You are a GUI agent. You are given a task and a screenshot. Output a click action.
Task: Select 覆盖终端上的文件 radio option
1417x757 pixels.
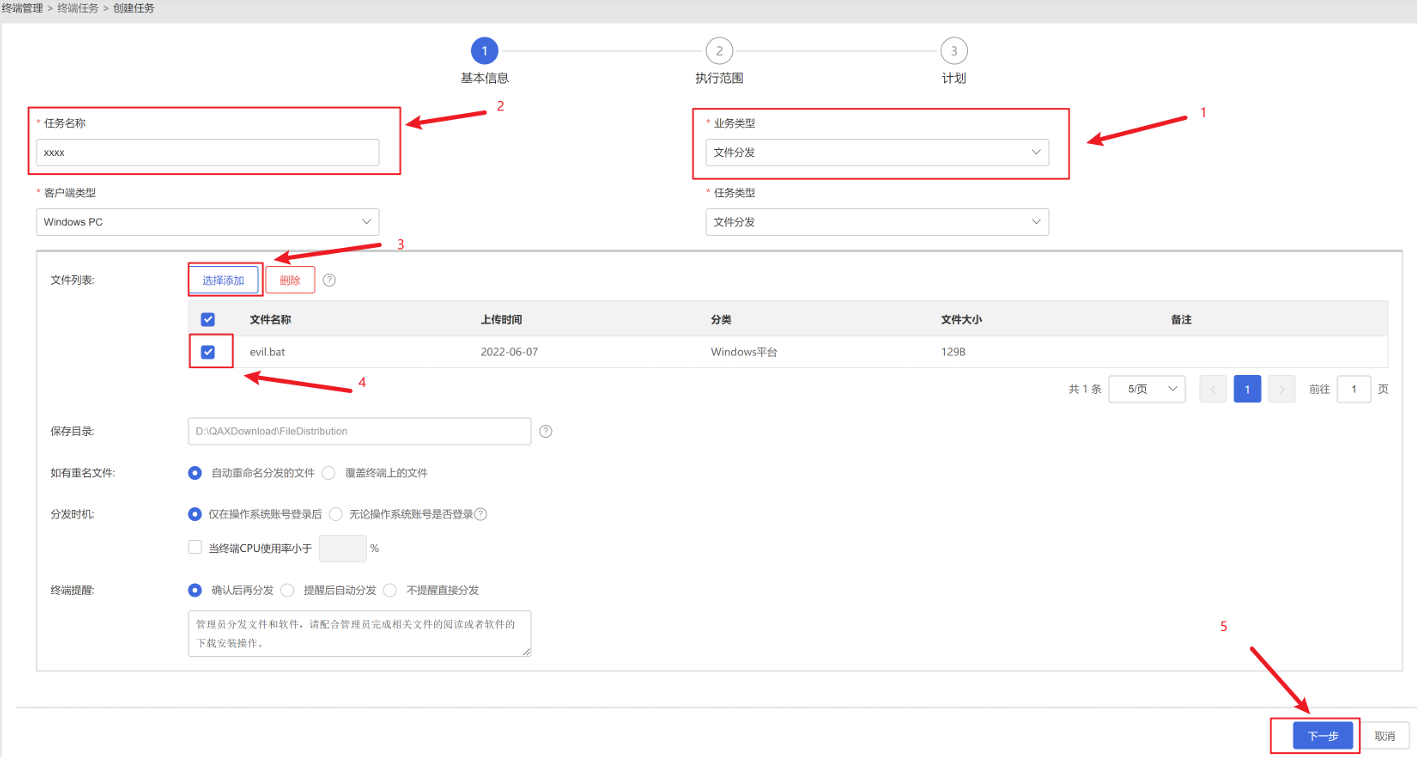click(329, 473)
